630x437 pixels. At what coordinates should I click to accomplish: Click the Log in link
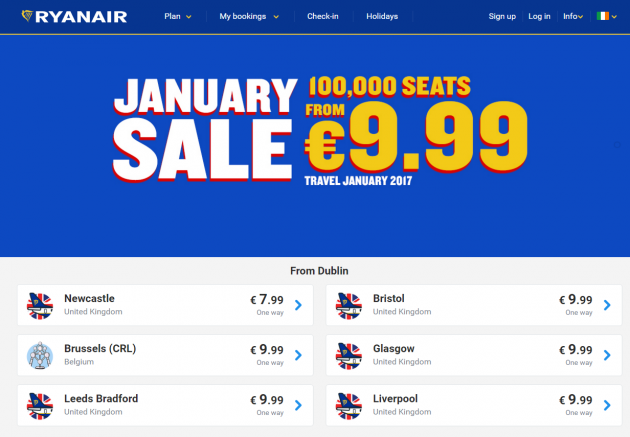(539, 17)
